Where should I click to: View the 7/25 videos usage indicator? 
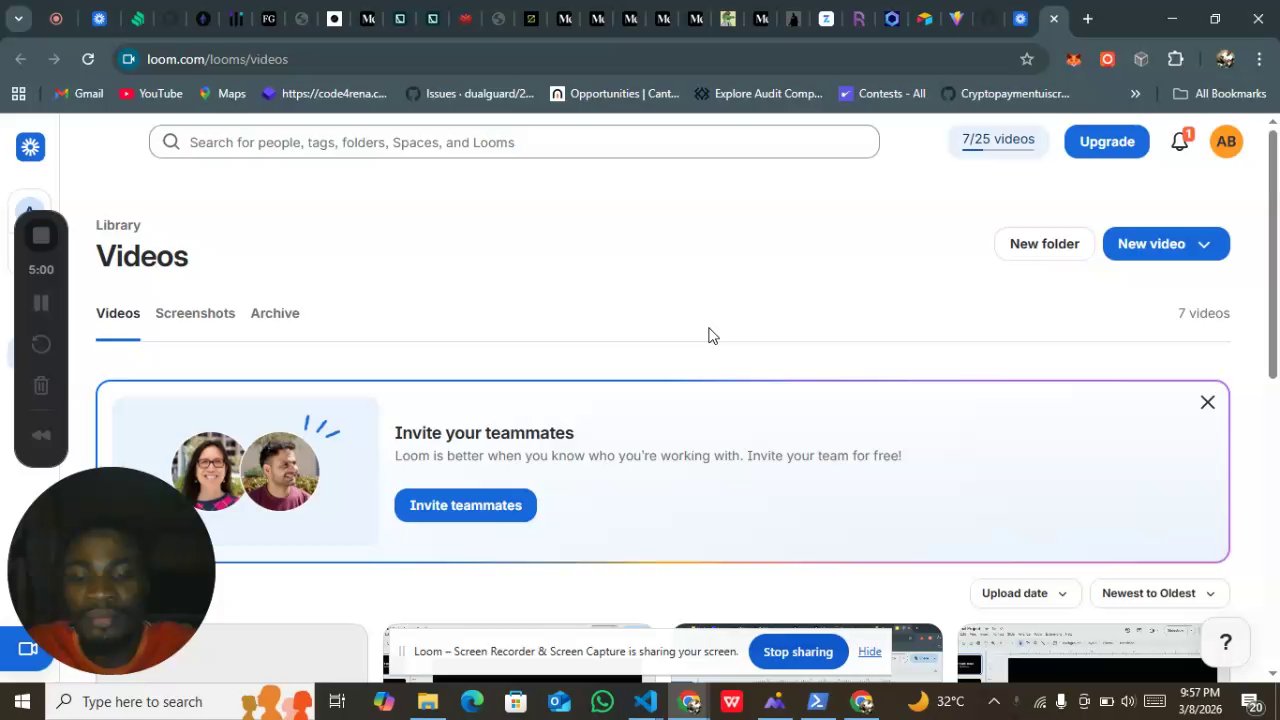point(998,140)
